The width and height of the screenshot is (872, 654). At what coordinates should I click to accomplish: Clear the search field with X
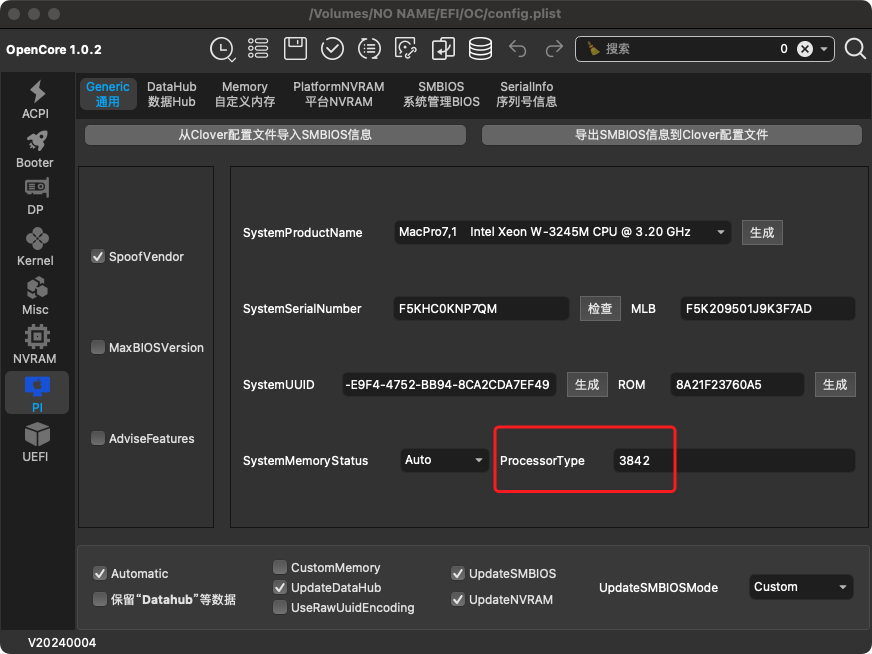click(805, 49)
